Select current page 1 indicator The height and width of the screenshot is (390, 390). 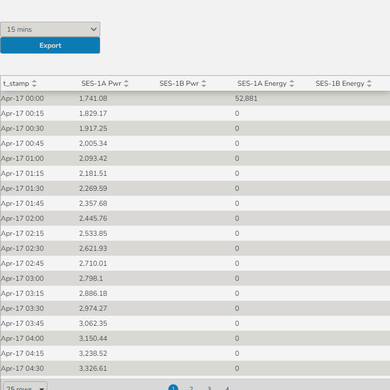pos(173,388)
